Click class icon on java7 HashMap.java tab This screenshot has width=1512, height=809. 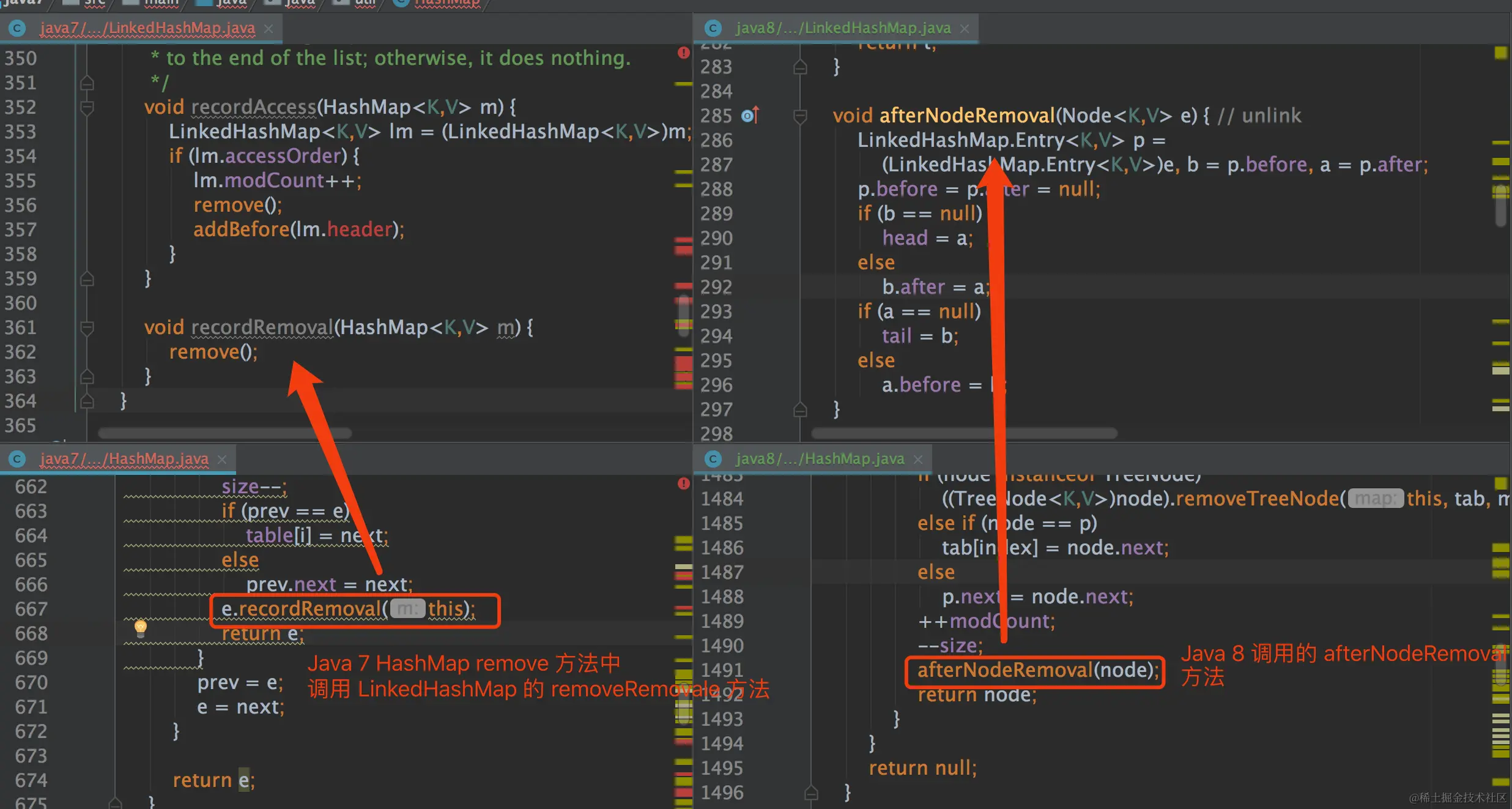(x=17, y=459)
